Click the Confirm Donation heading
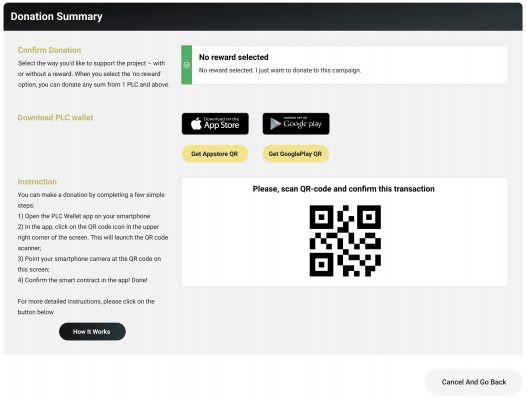Screen dimensions: 527x400 49,50
